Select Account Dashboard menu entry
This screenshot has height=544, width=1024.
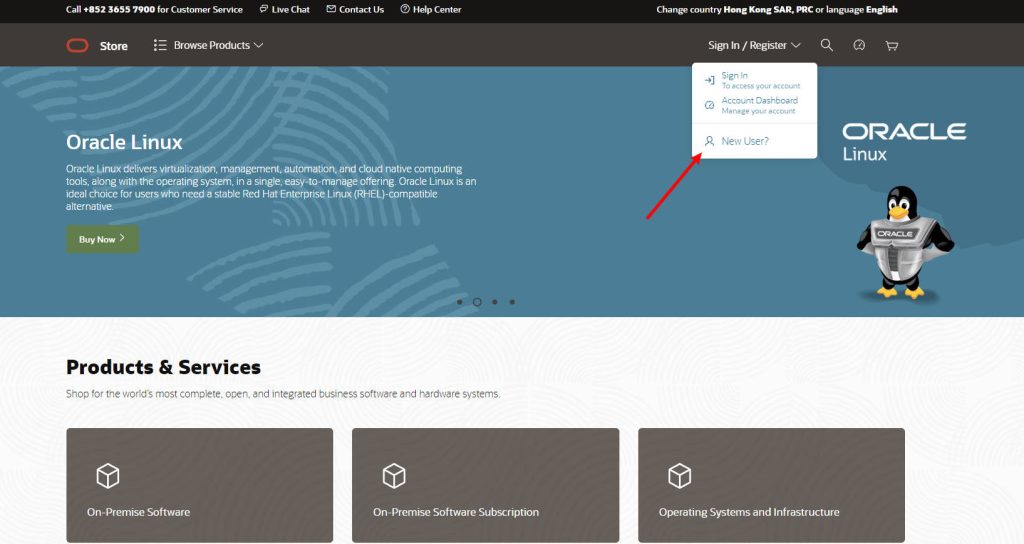tap(754, 105)
